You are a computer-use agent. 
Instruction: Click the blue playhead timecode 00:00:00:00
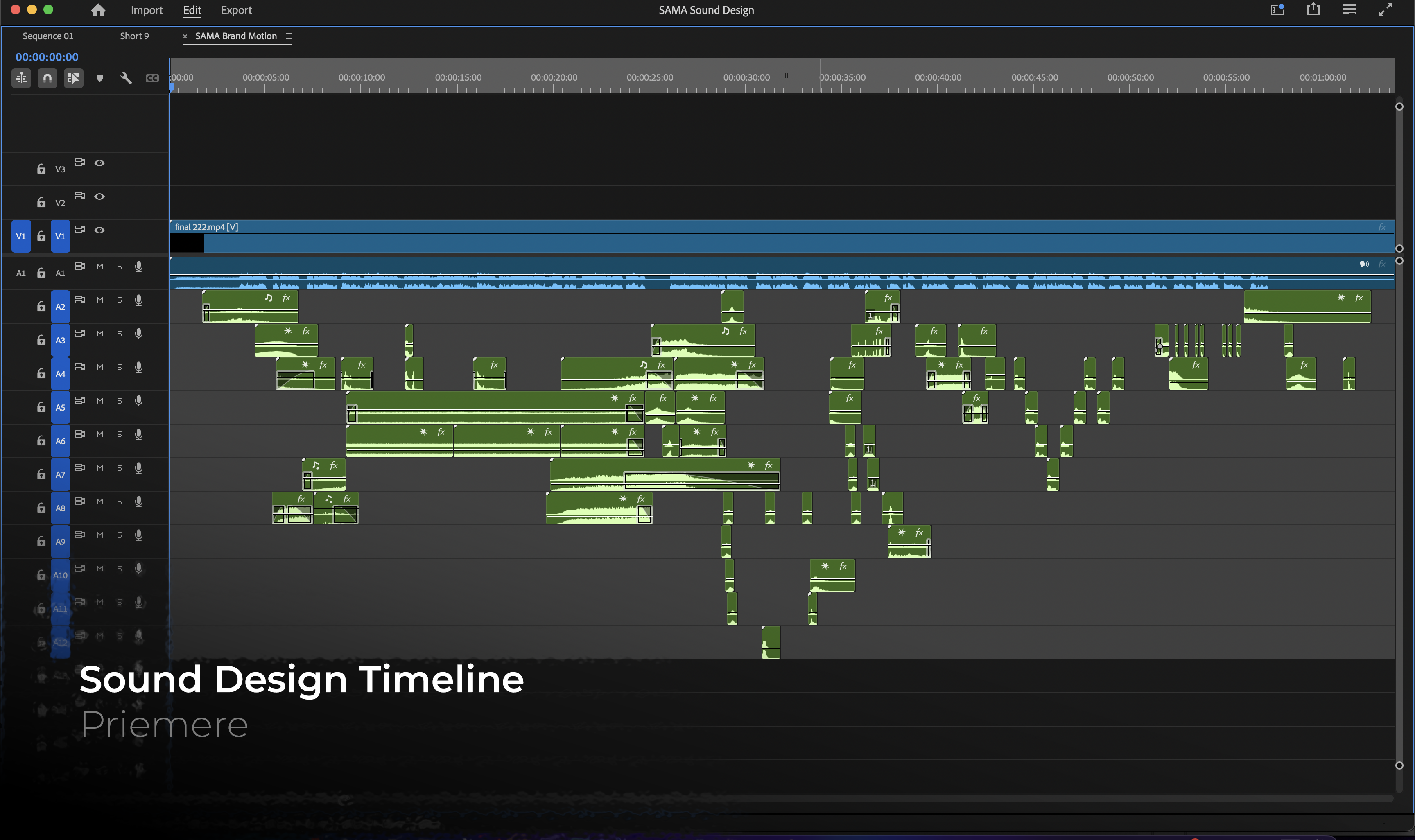coord(47,57)
